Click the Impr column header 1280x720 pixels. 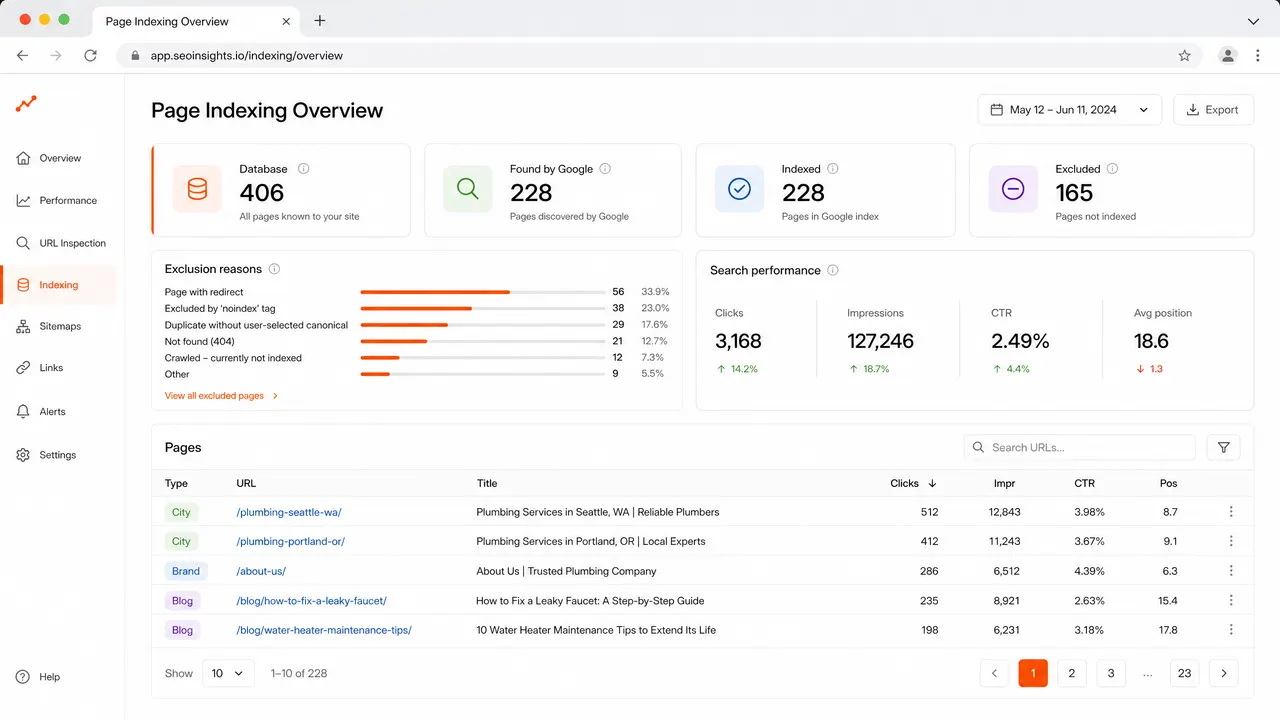click(x=1004, y=483)
